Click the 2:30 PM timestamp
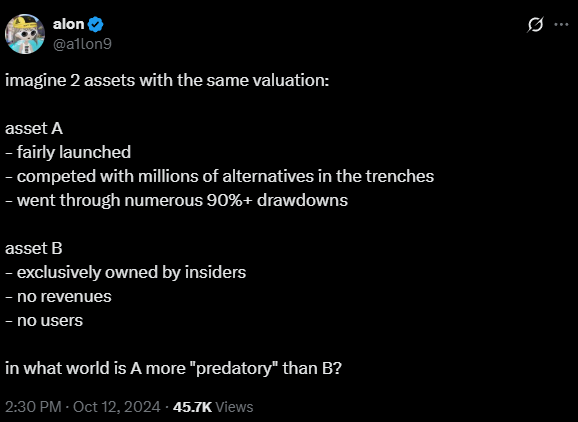Image resolution: width=578 pixels, height=422 pixels. [x=33, y=407]
